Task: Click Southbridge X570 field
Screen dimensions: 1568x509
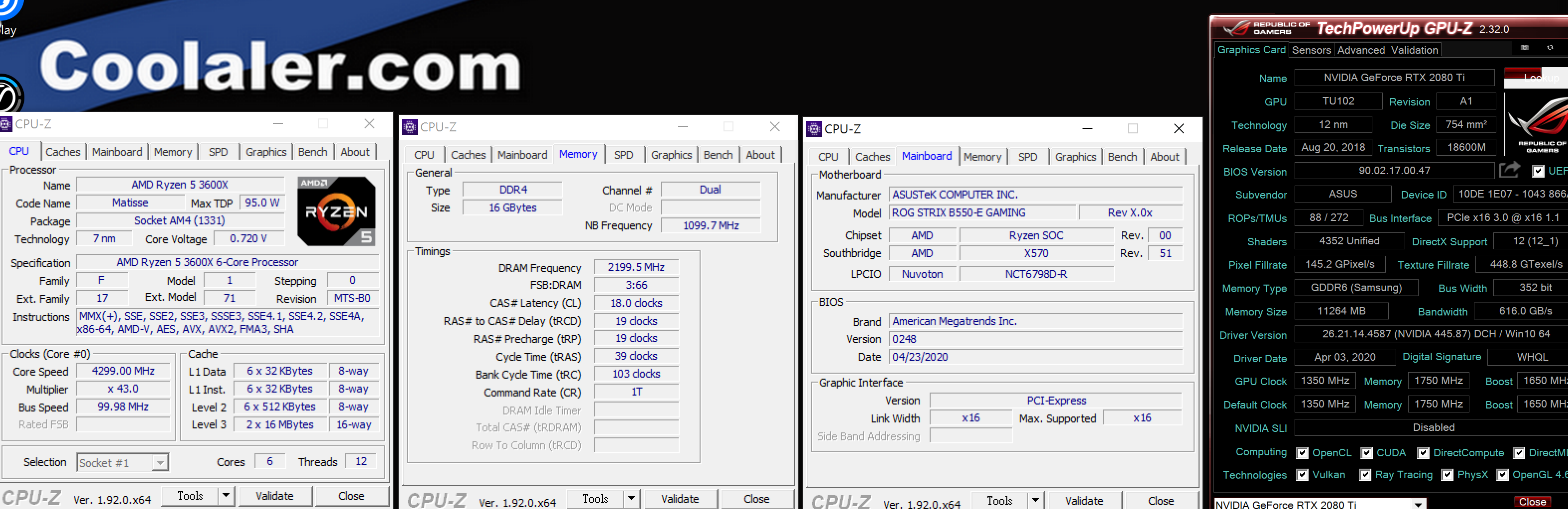Action: point(1036,253)
